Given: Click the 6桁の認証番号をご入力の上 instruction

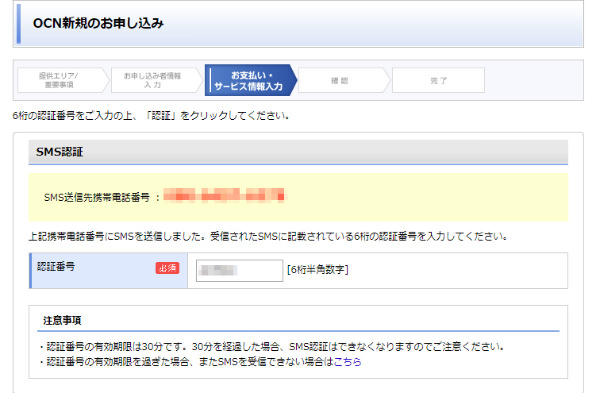Looking at the screenshot, I should coord(151,116).
